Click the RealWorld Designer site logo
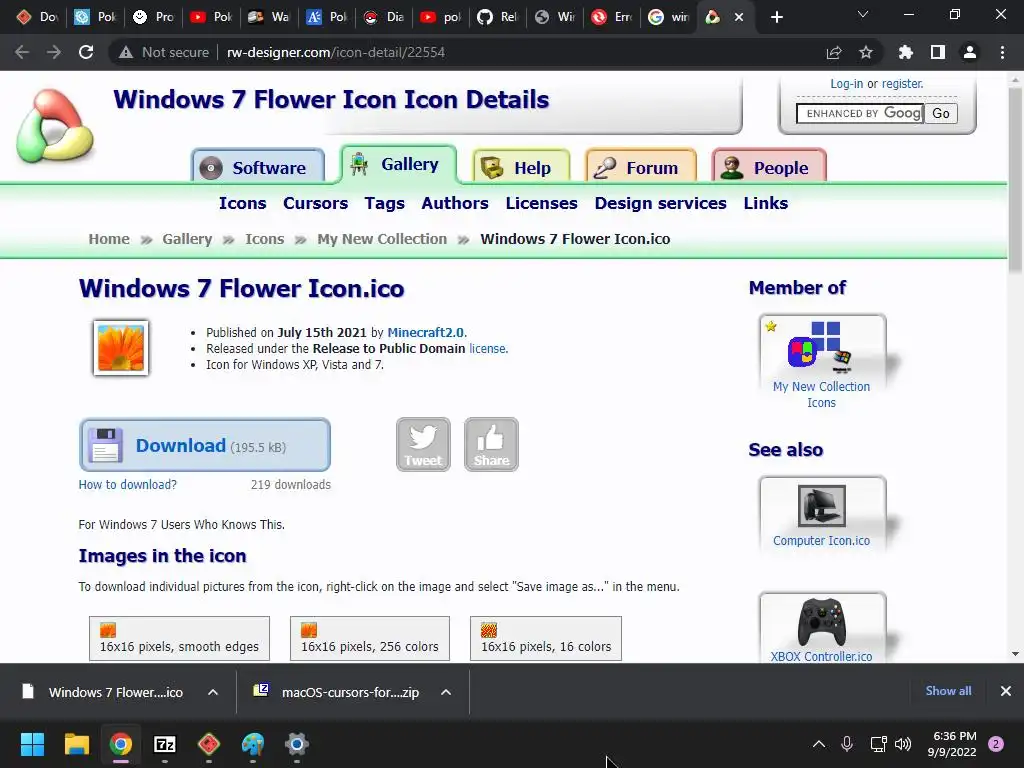Viewport: 1024px width, 768px height. point(55,126)
